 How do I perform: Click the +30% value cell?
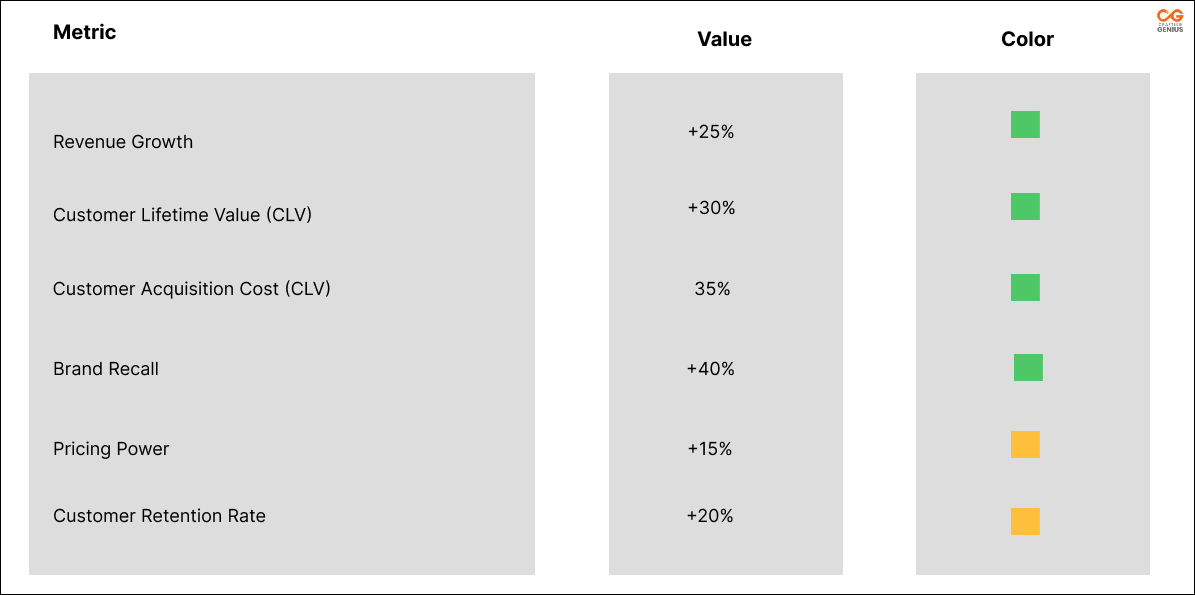(711, 208)
